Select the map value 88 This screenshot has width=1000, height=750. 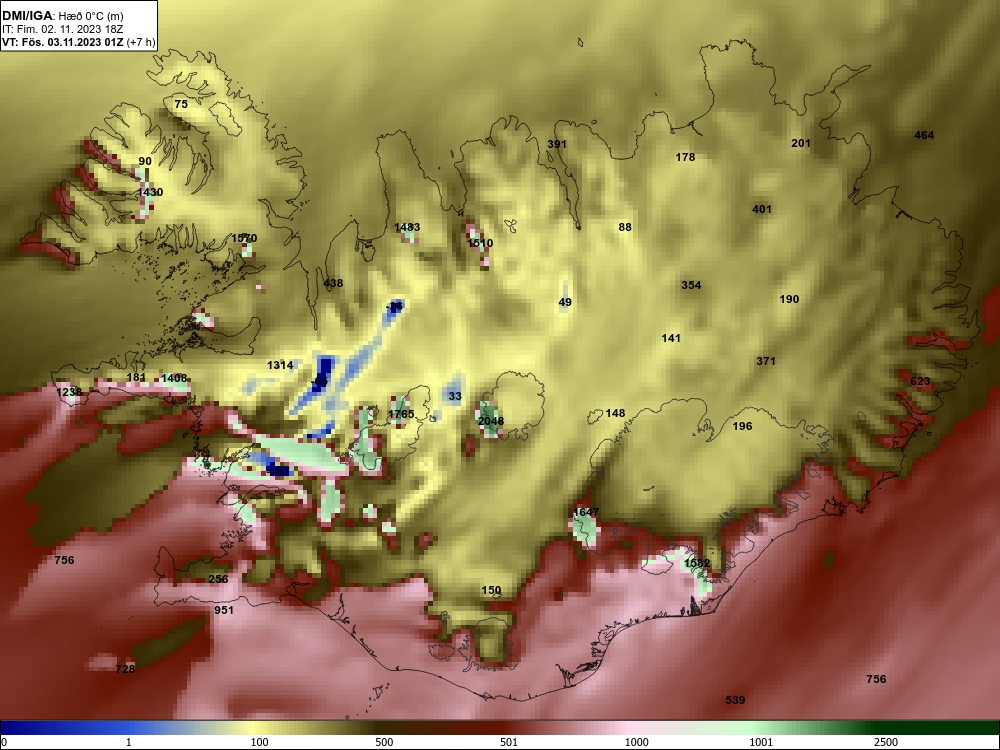pos(625,227)
